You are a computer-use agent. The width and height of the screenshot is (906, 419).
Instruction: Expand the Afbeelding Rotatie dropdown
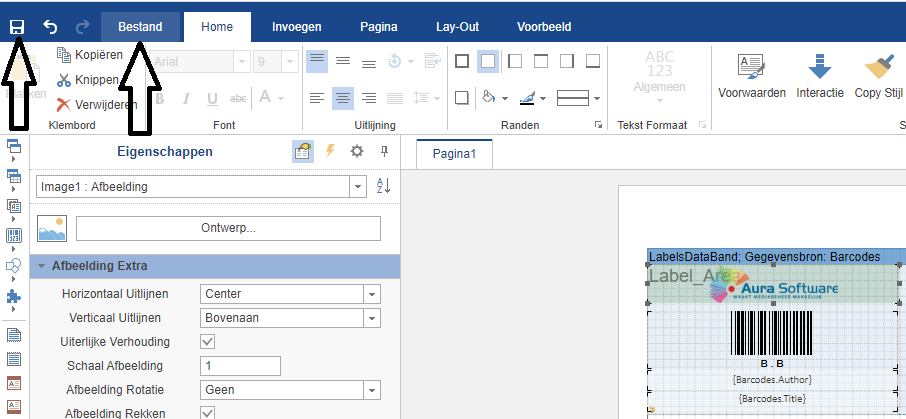tap(371, 390)
